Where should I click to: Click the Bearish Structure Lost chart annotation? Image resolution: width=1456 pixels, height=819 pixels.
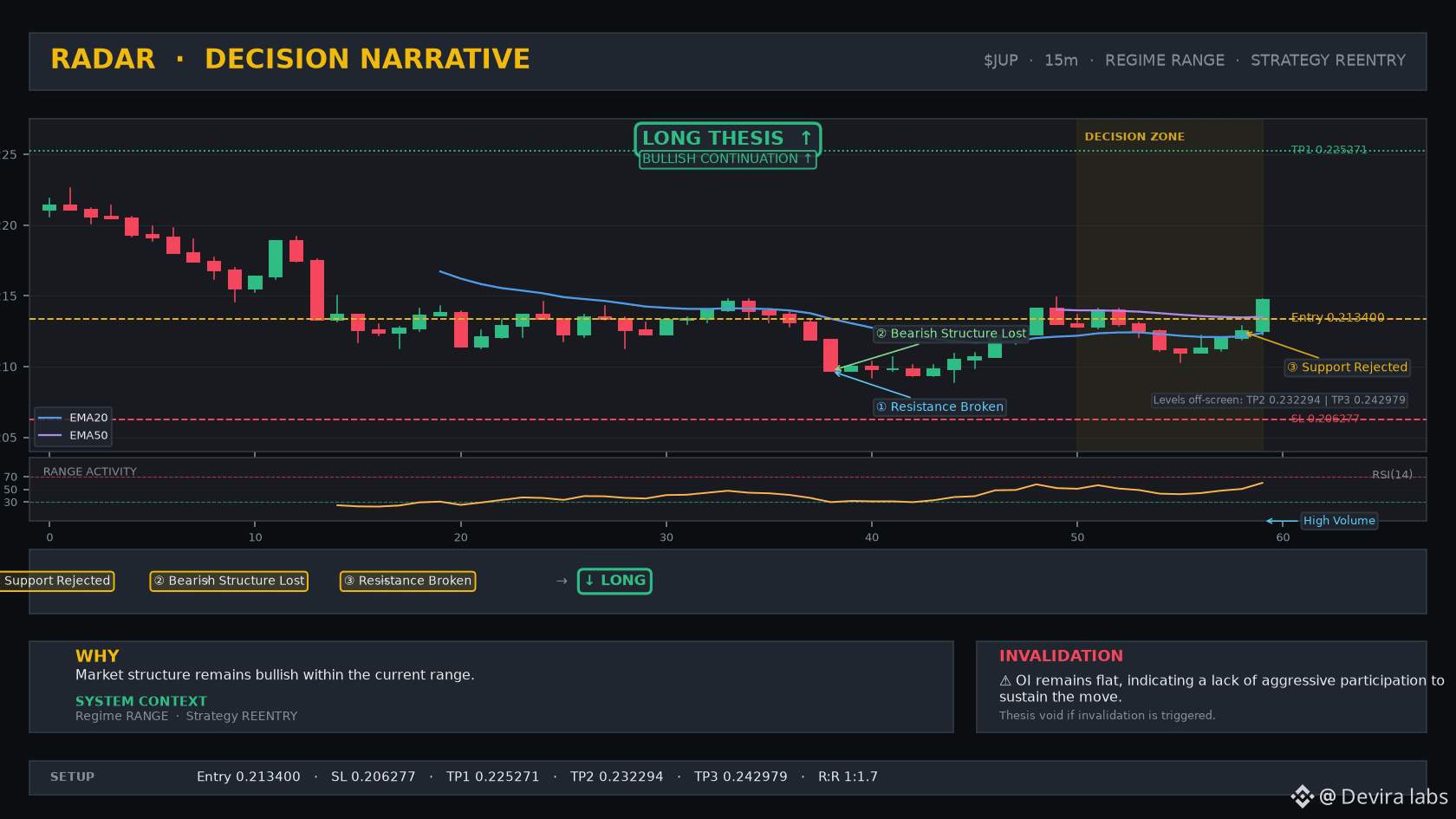(x=951, y=333)
